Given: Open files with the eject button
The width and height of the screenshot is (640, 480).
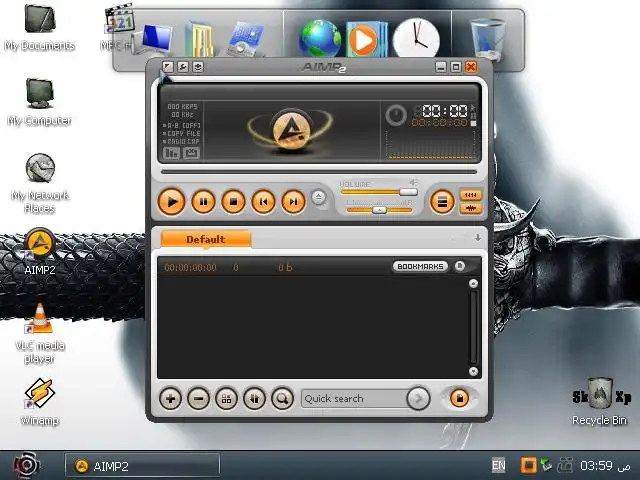Looking at the screenshot, I should 318,198.
